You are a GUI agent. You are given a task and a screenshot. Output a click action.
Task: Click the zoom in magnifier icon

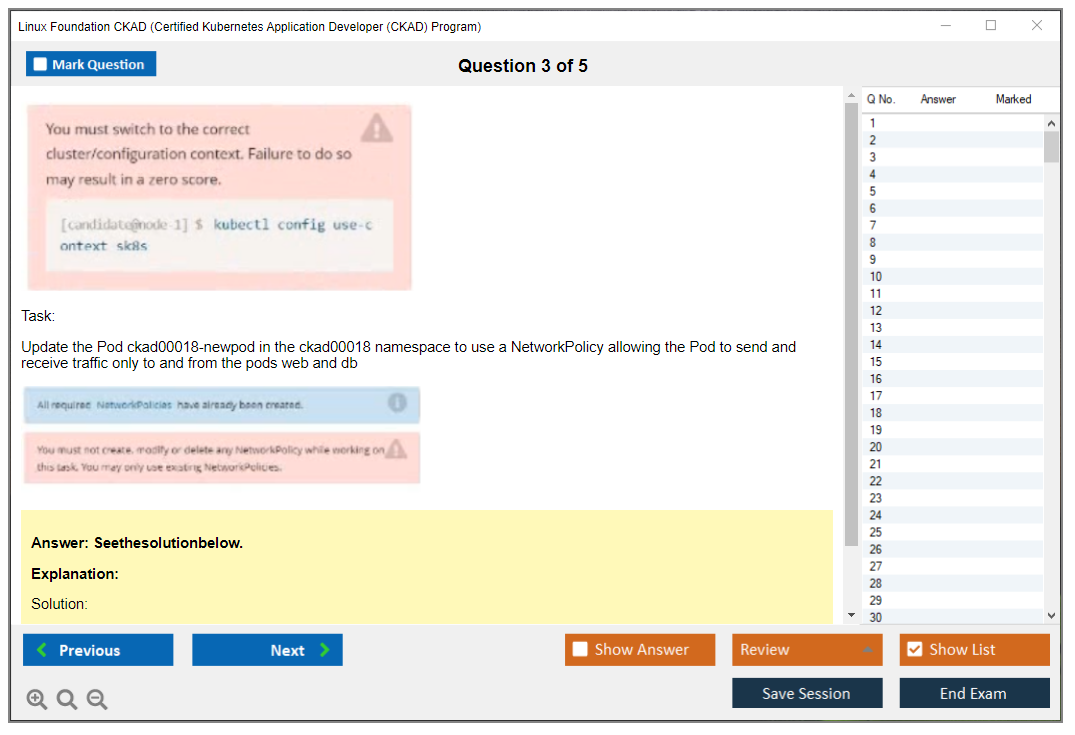[x=37, y=700]
